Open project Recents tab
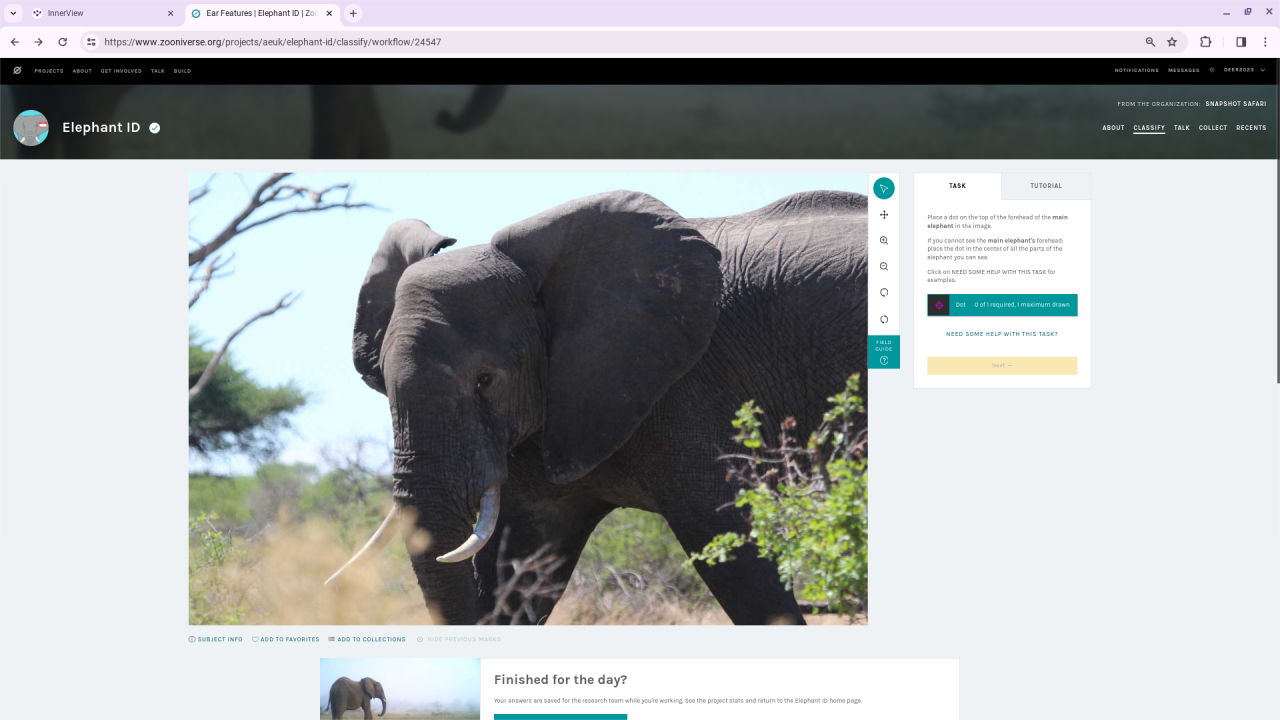This screenshot has width=1280, height=720. (1251, 128)
